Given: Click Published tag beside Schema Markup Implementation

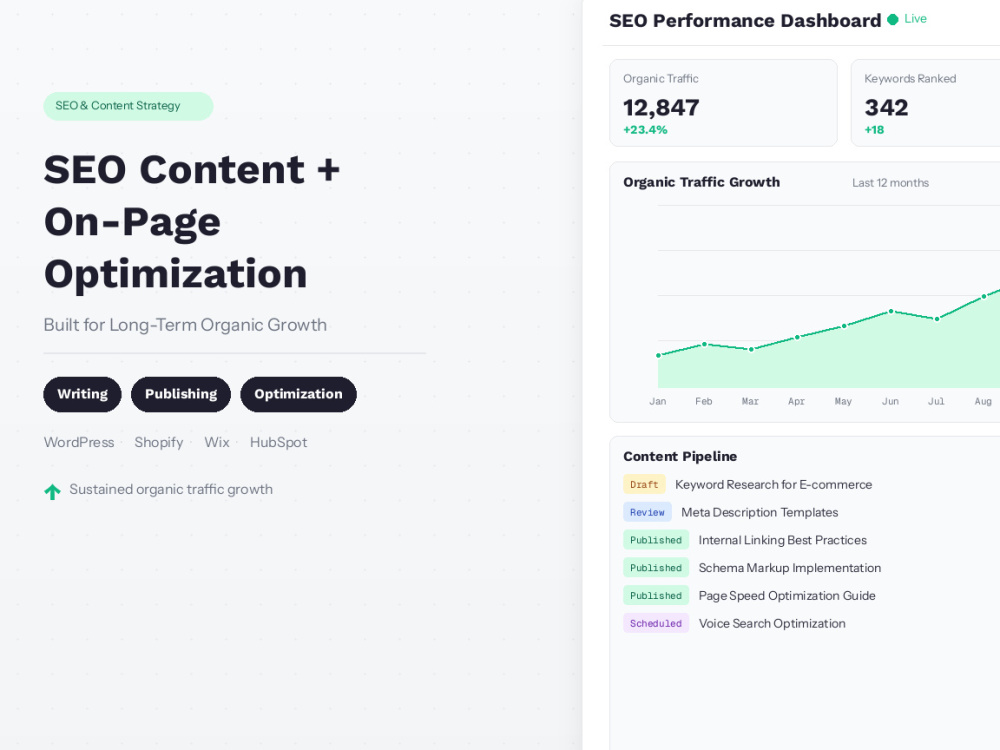Looking at the screenshot, I should [656, 568].
